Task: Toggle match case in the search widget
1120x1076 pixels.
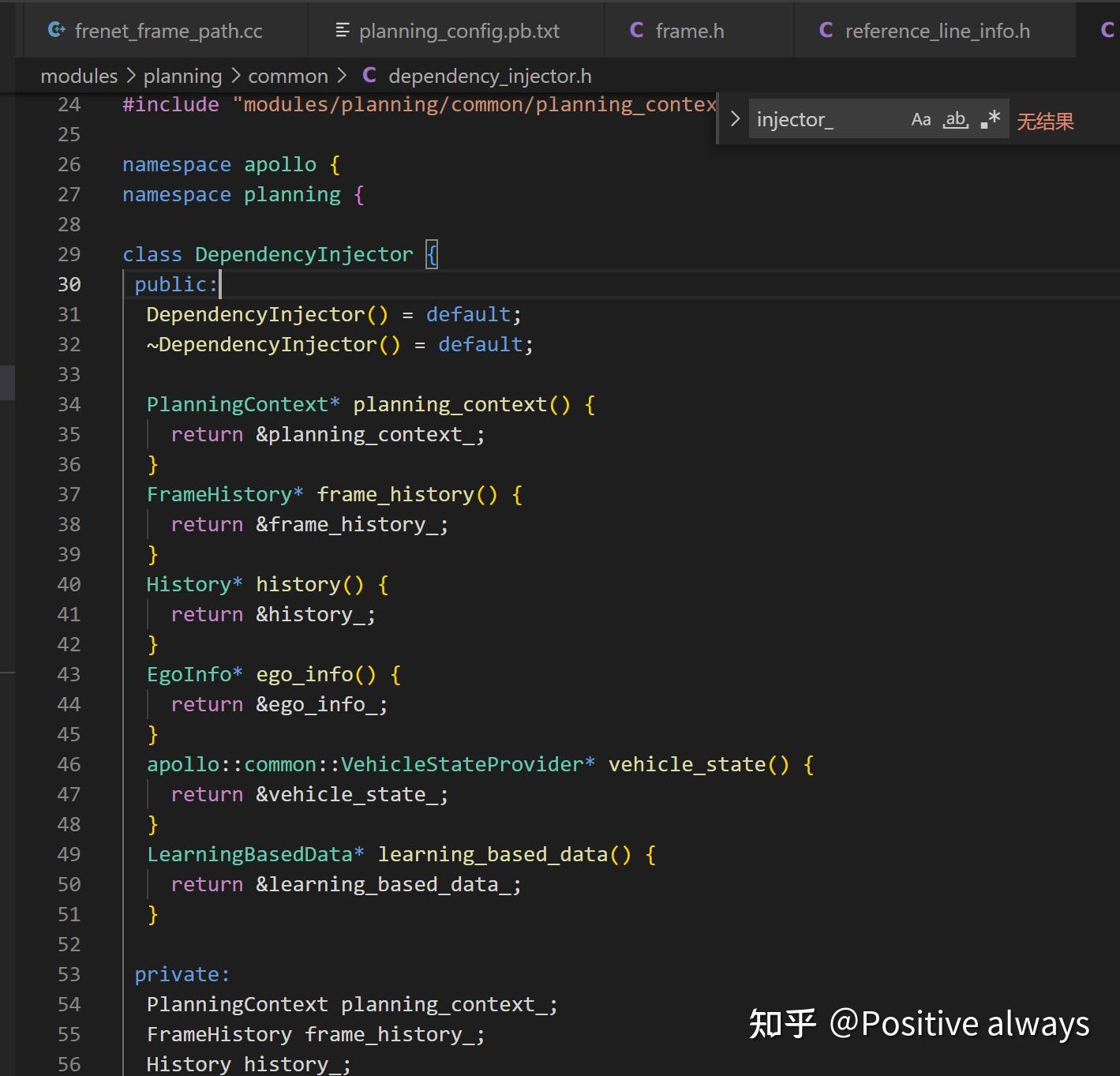Action: tap(920, 118)
